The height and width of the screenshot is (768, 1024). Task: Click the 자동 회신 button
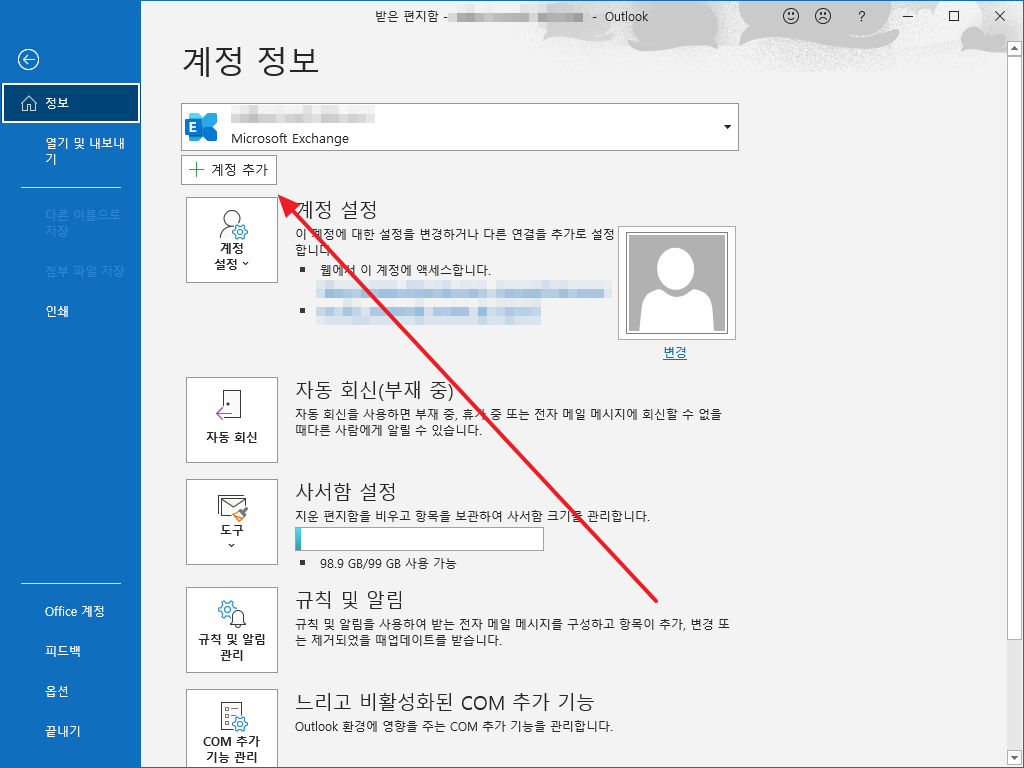tap(232, 420)
